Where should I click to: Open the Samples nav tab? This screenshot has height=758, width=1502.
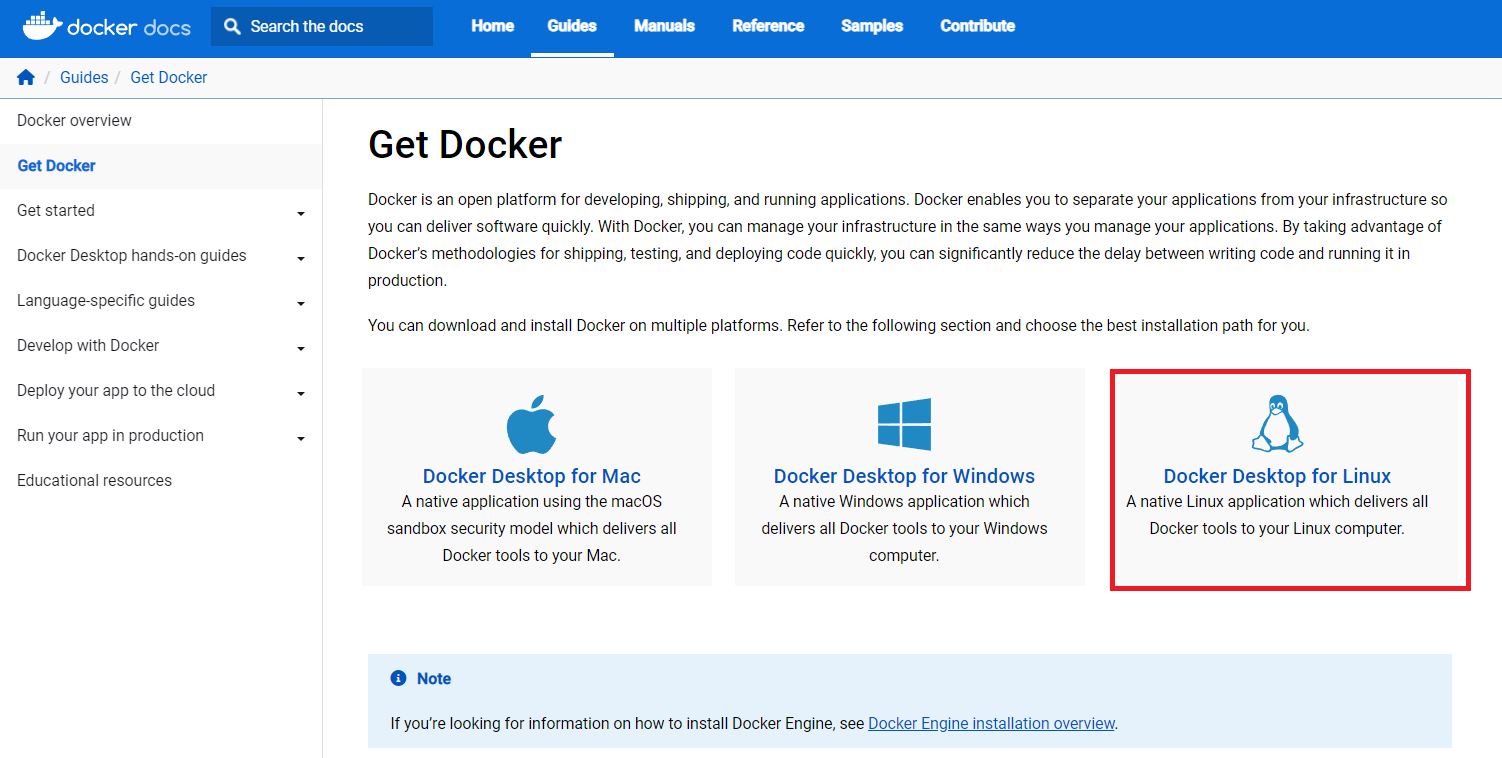(x=872, y=26)
